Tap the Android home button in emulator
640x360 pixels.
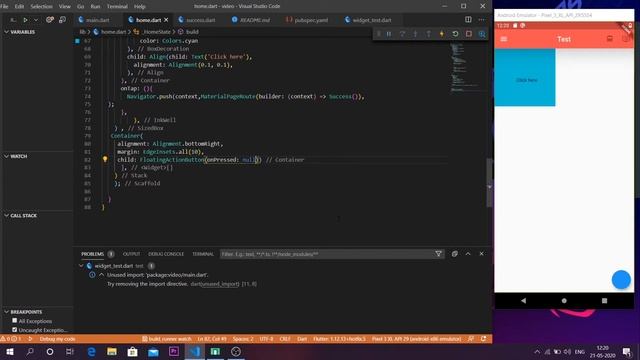(x=564, y=301)
